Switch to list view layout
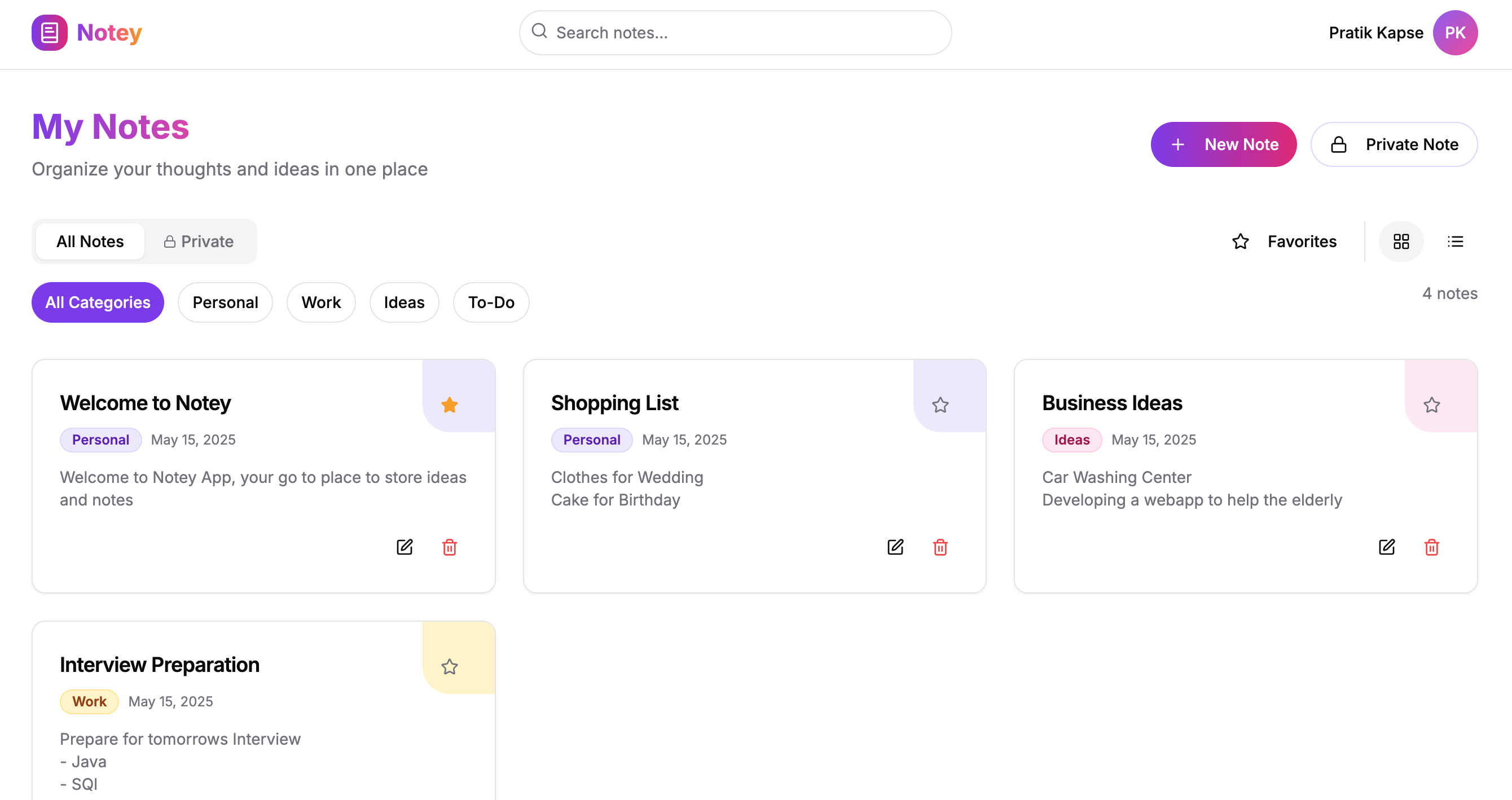1512x800 pixels. click(1455, 241)
